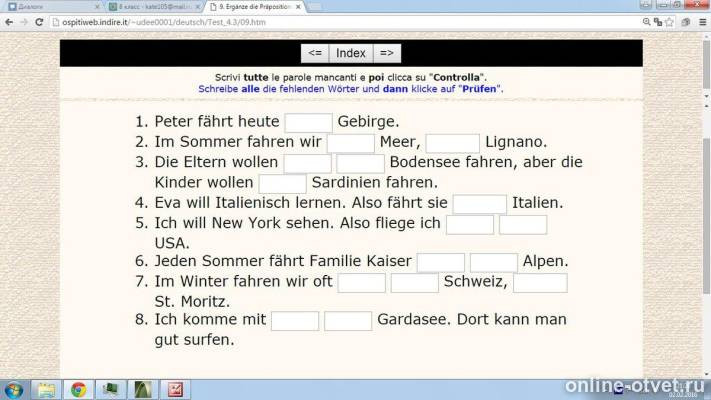Switch to the second browser tab
This screenshot has width=711, height=400.
153,7
